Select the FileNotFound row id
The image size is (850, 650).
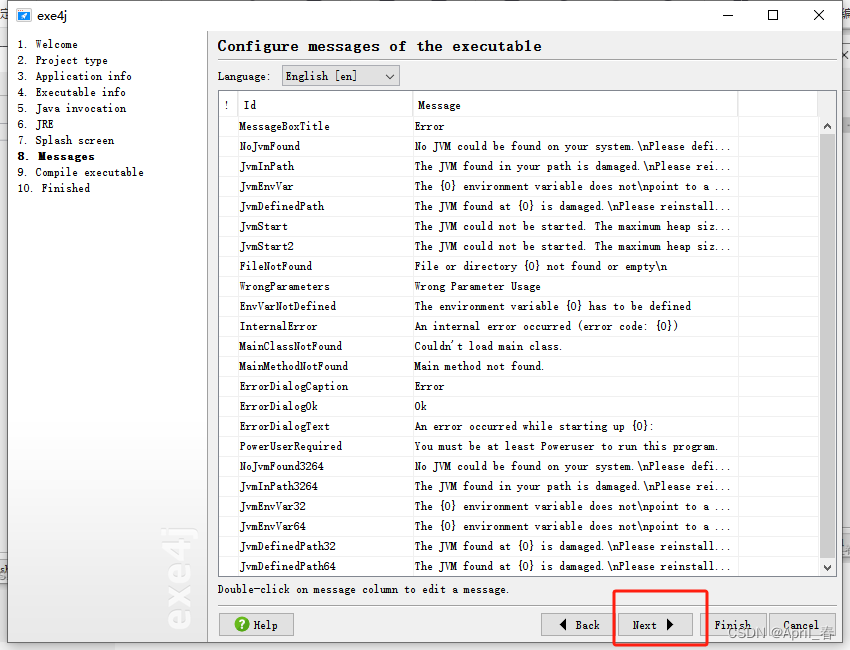point(275,266)
